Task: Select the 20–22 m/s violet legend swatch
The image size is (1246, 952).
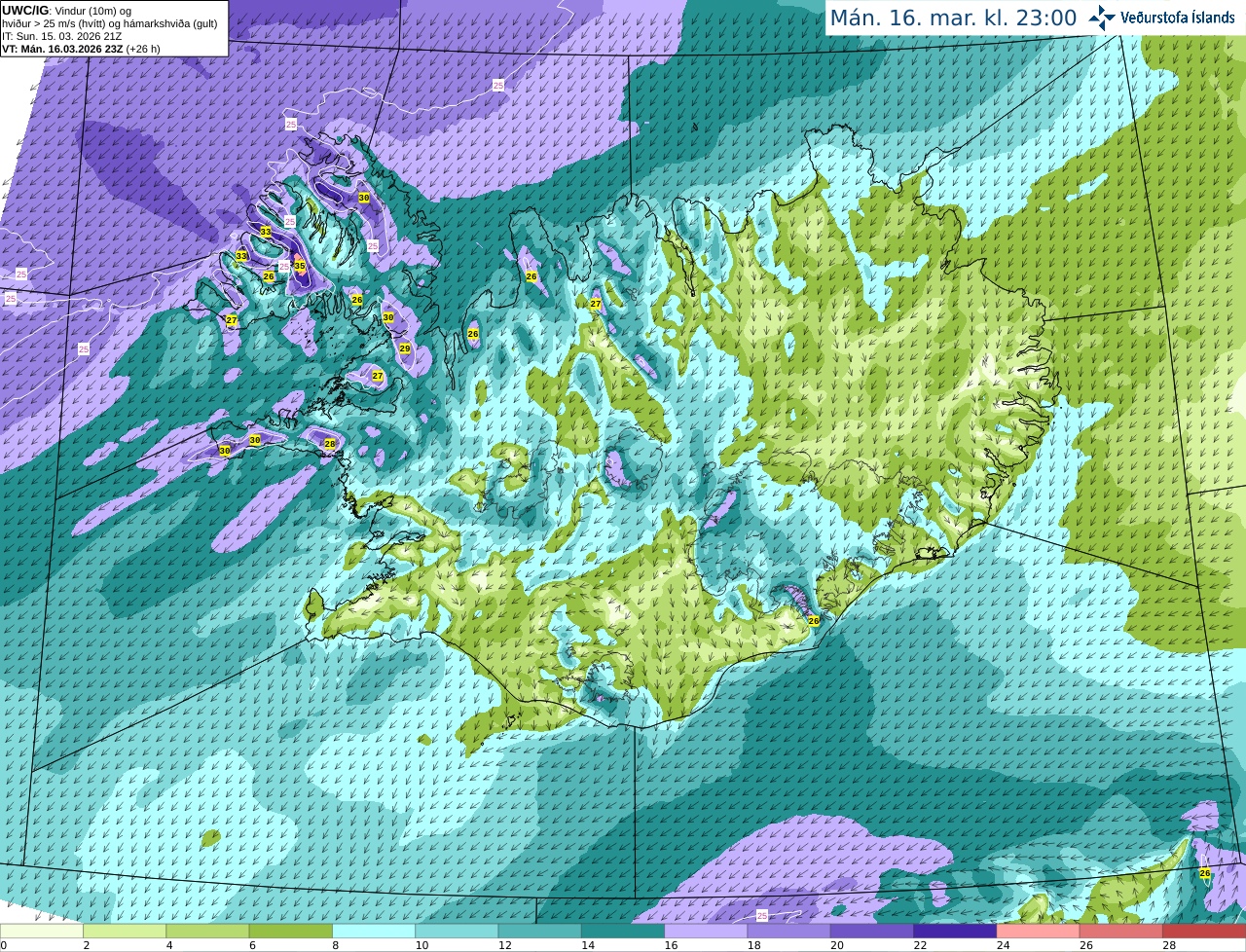Action: pos(872,932)
